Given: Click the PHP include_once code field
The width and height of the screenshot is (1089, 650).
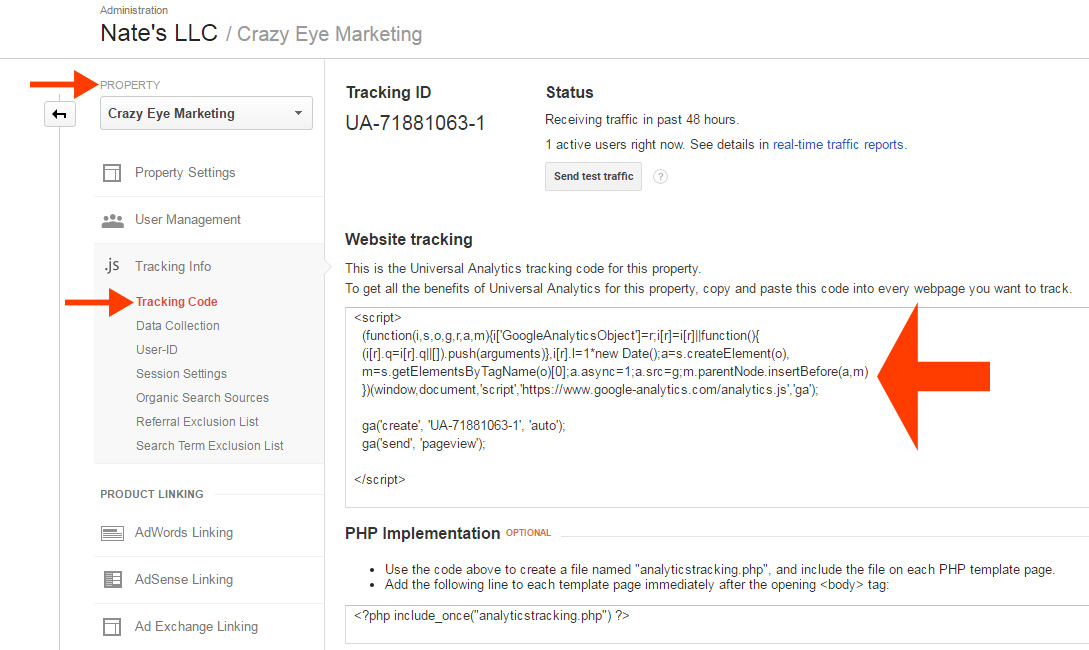Looking at the screenshot, I should (x=717, y=624).
